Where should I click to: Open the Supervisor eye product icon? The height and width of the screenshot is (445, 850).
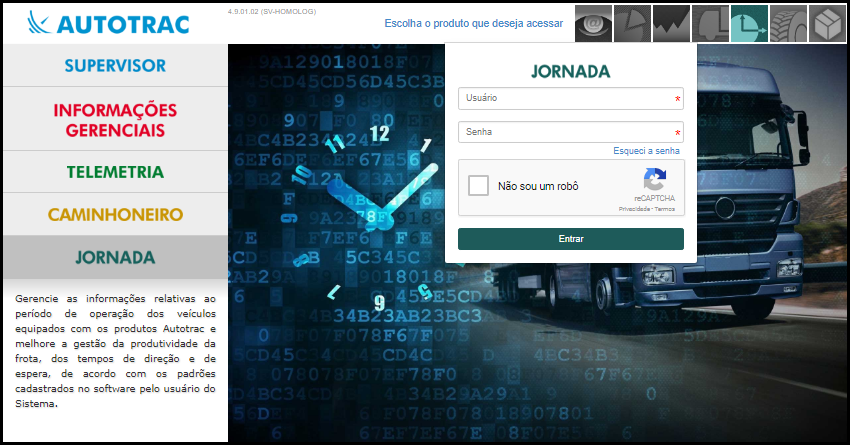594,23
